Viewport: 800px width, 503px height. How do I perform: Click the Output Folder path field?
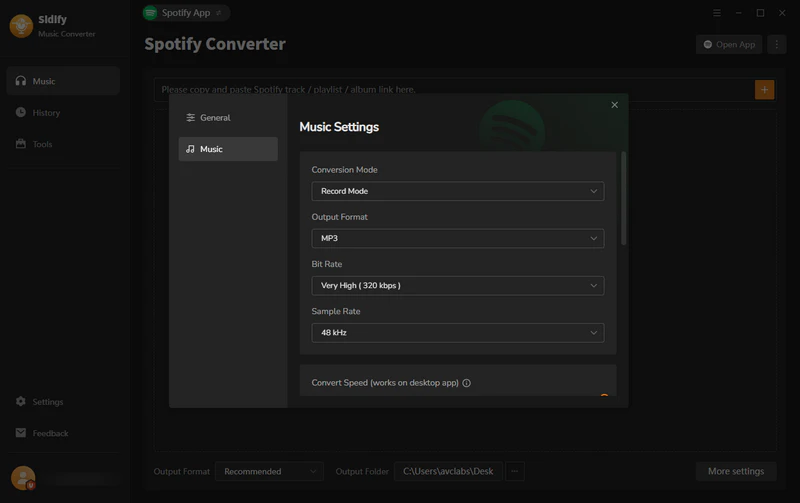point(448,471)
